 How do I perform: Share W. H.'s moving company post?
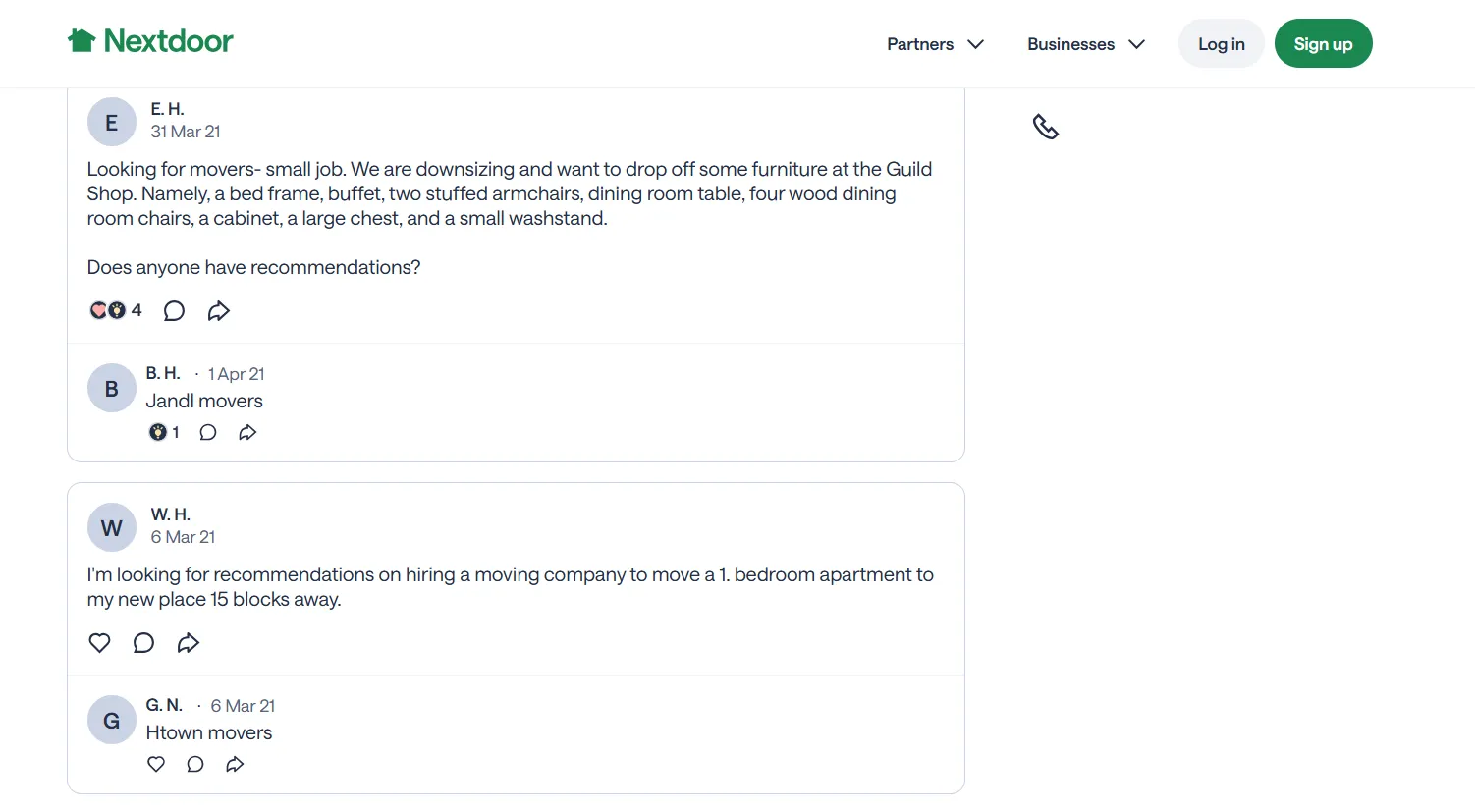(x=189, y=643)
